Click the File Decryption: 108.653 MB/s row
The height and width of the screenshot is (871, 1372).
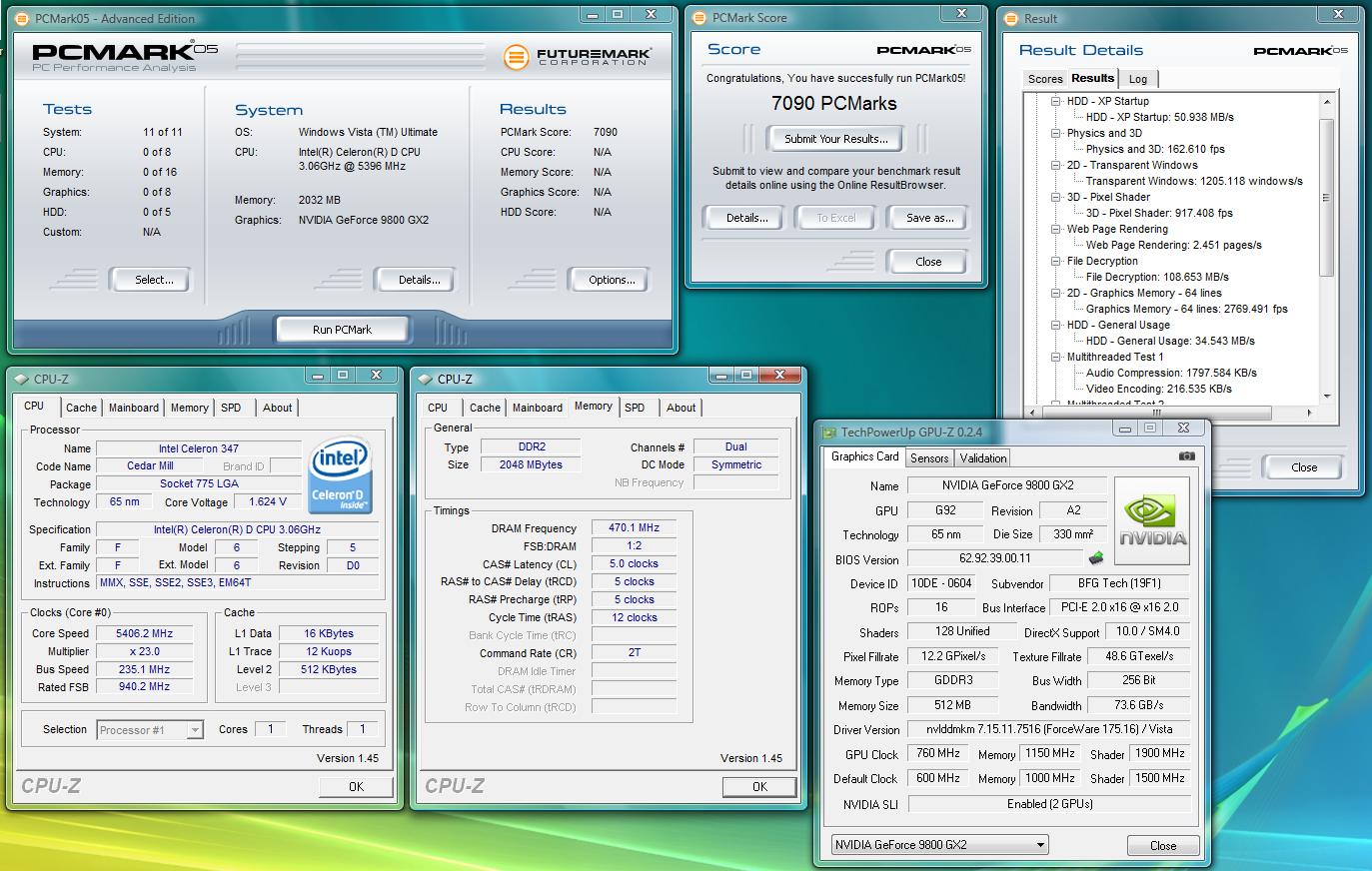coord(1157,277)
